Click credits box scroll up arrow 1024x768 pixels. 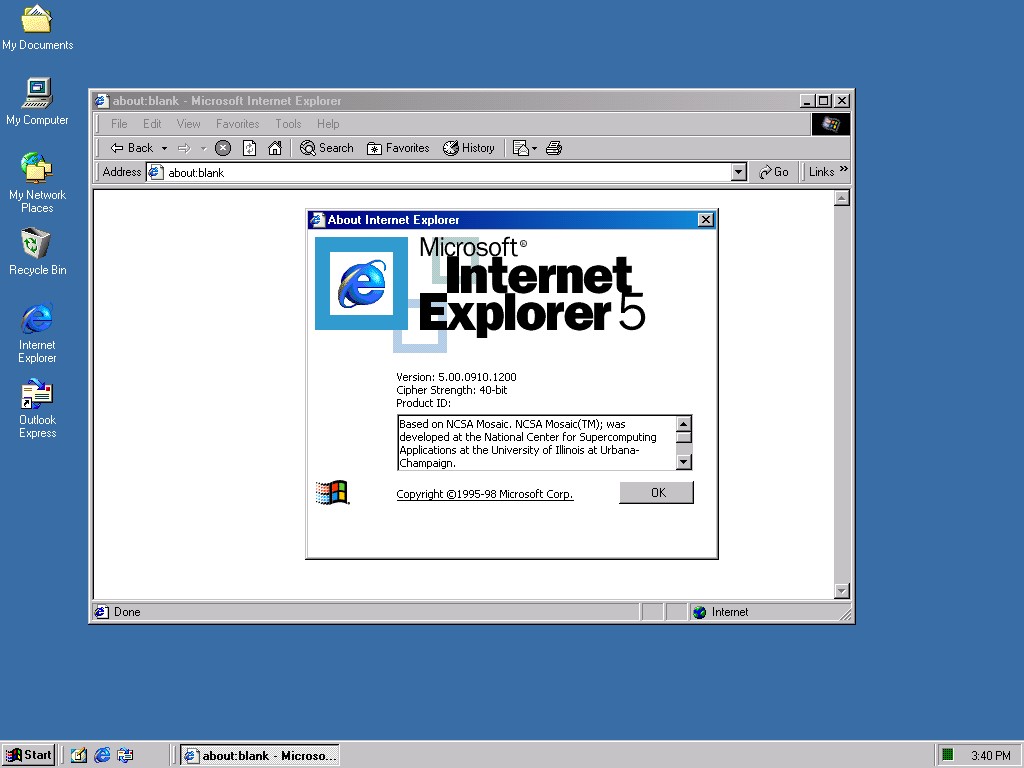pyautogui.click(x=684, y=423)
